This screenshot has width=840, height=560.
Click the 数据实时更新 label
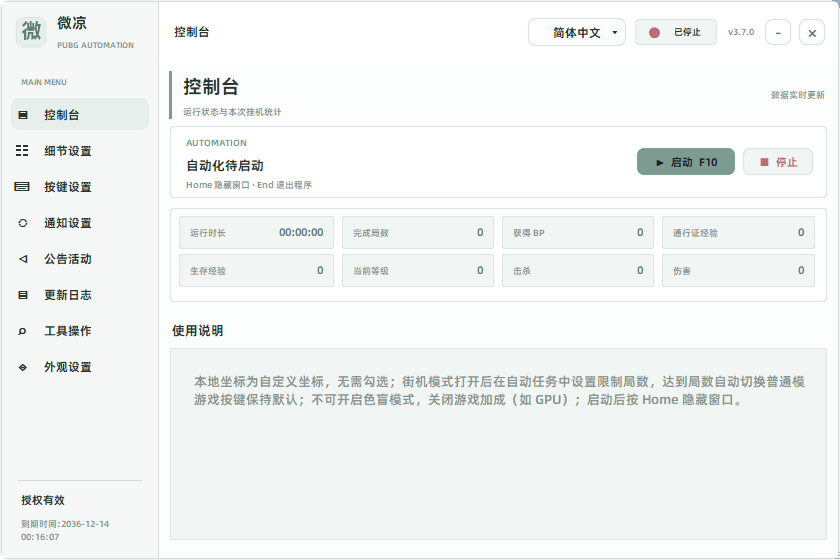point(797,95)
